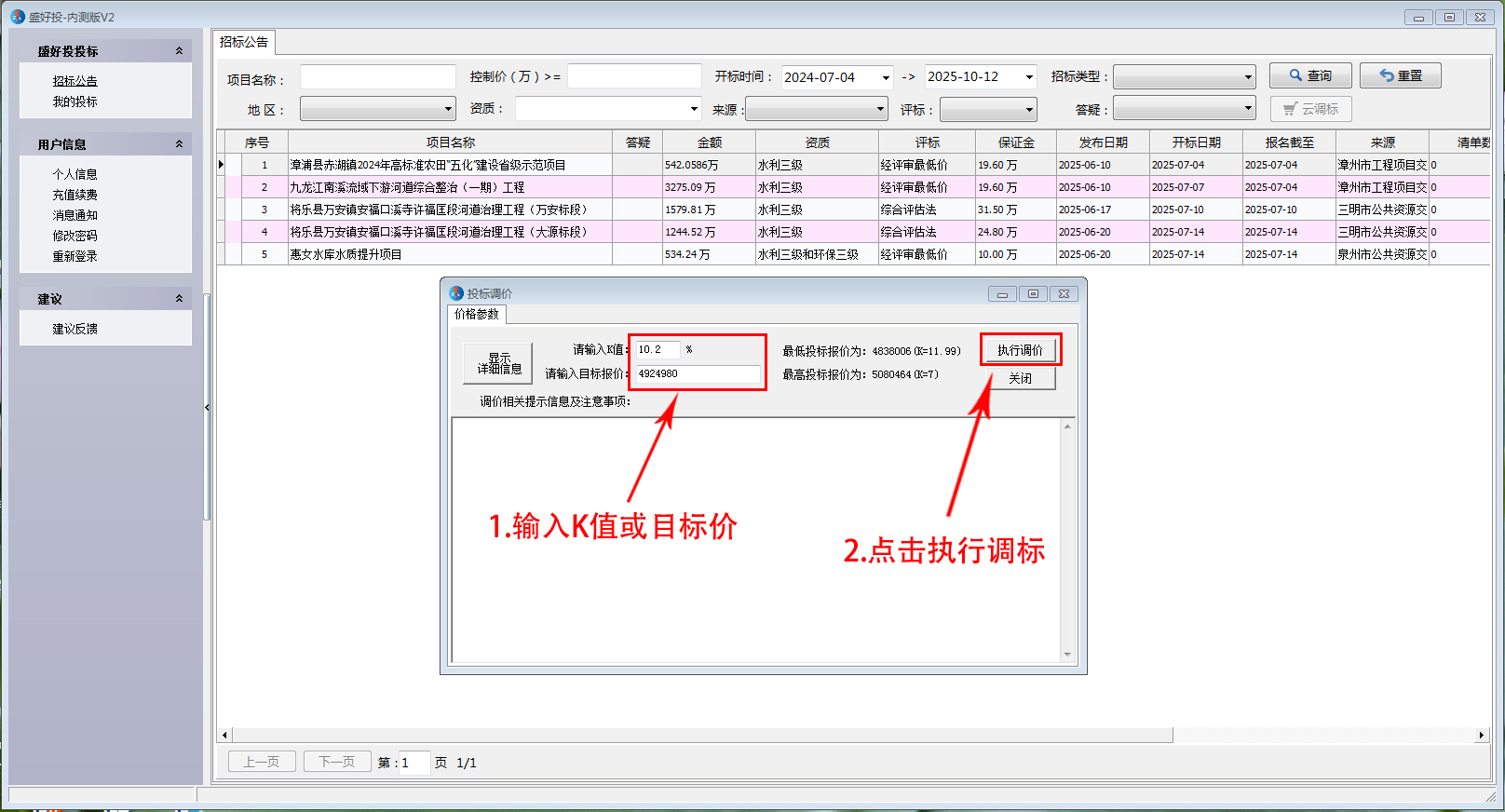Click the 重置 reset button

[x=1400, y=75]
